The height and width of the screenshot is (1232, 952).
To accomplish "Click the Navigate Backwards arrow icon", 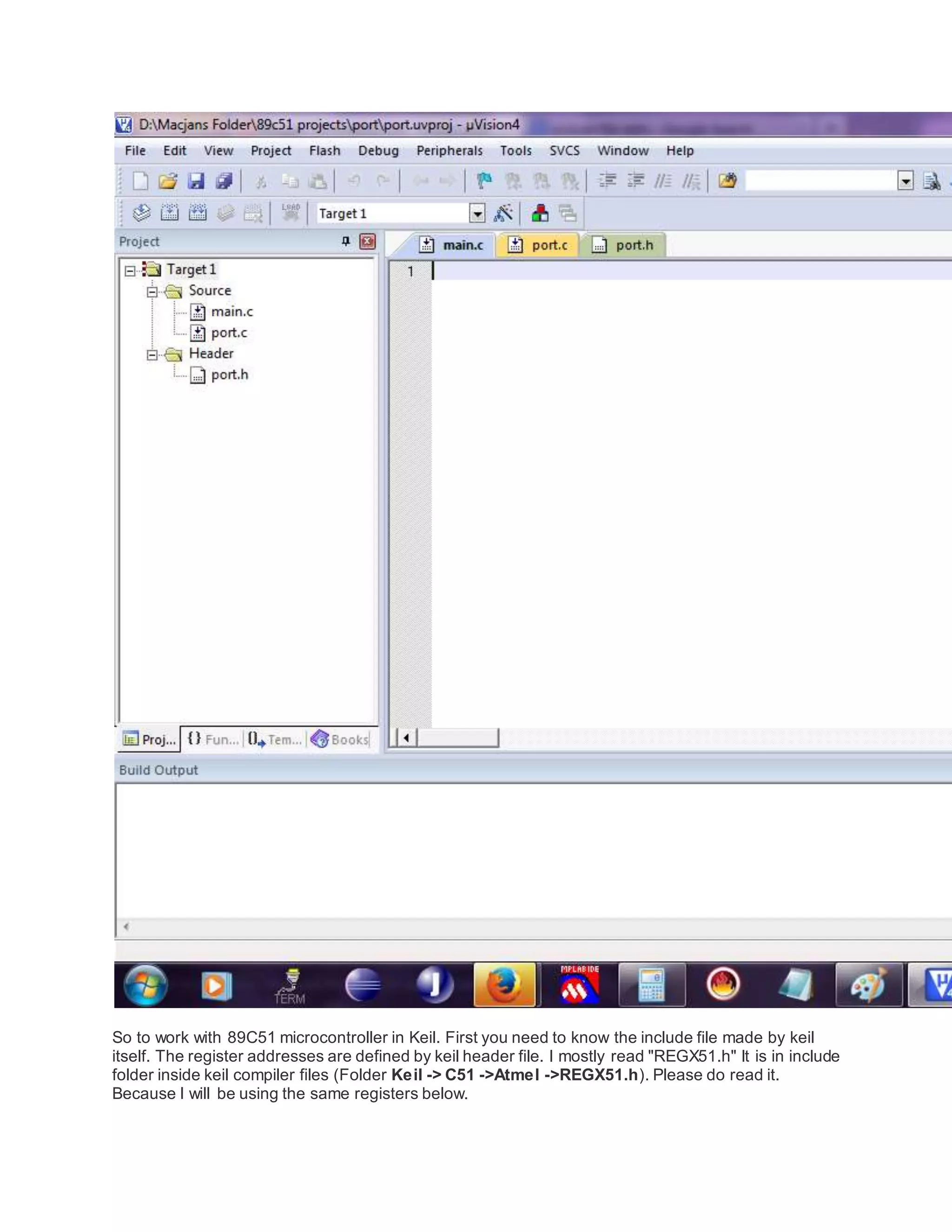I will click(421, 181).
